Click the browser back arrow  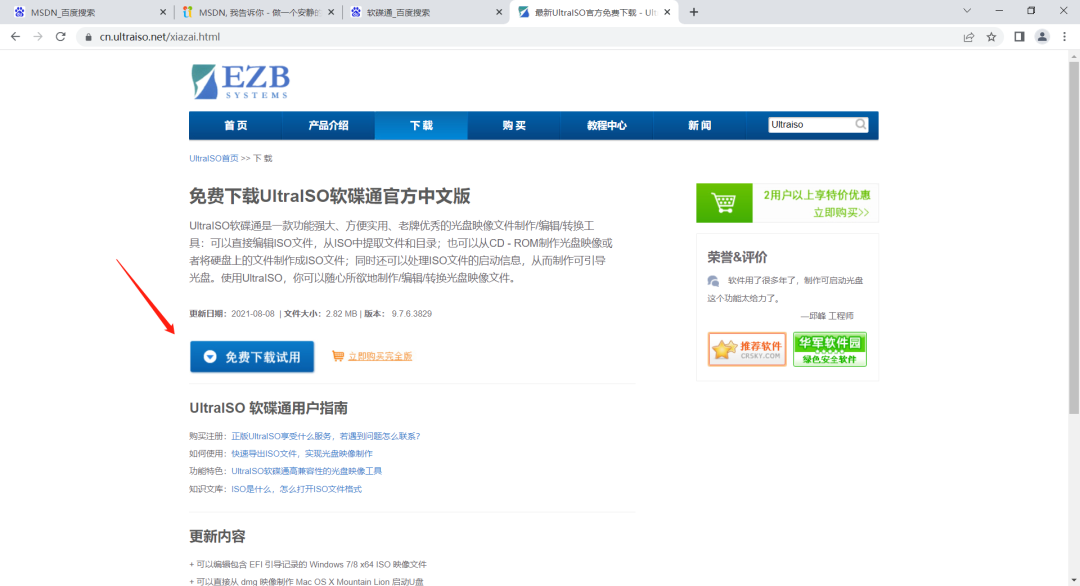click(15, 36)
